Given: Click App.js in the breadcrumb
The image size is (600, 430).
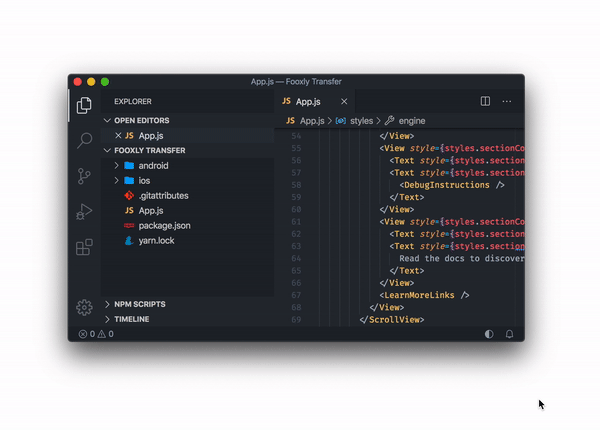Looking at the screenshot, I should coord(312,121).
